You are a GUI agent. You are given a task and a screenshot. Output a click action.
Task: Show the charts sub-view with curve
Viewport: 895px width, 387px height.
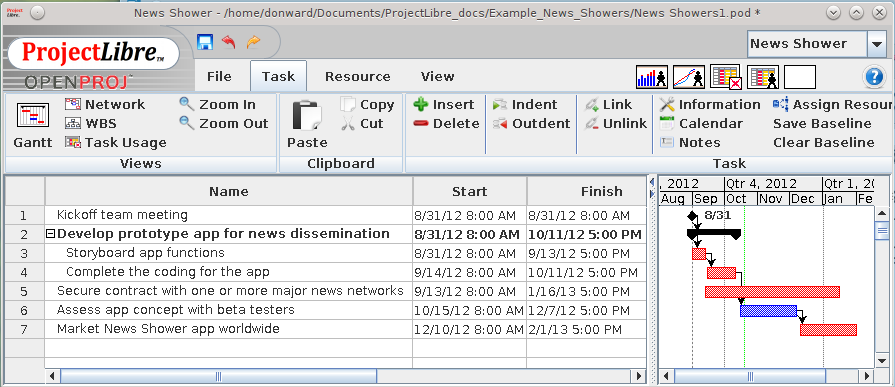click(x=689, y=77)
